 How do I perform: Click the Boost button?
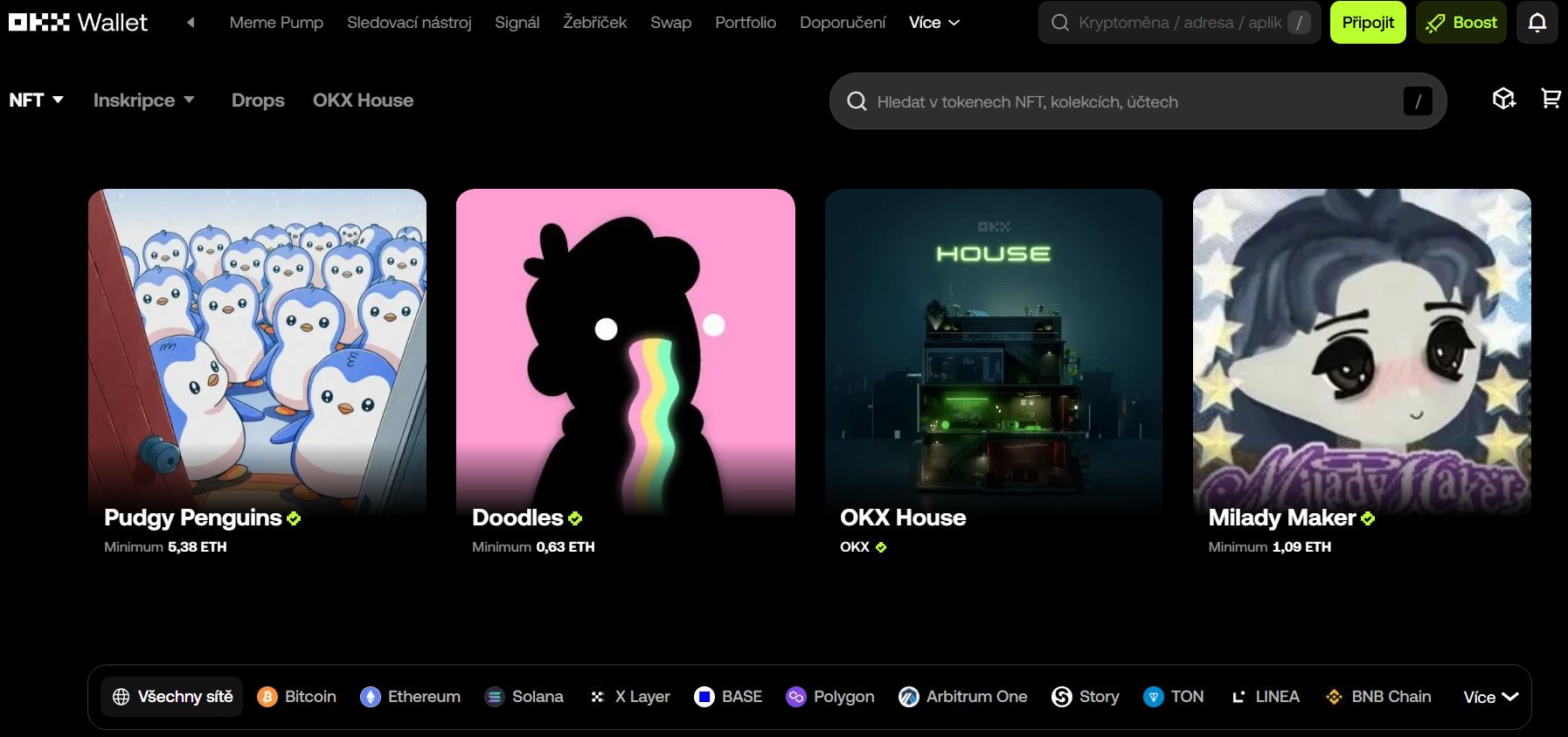(1461, 23)
